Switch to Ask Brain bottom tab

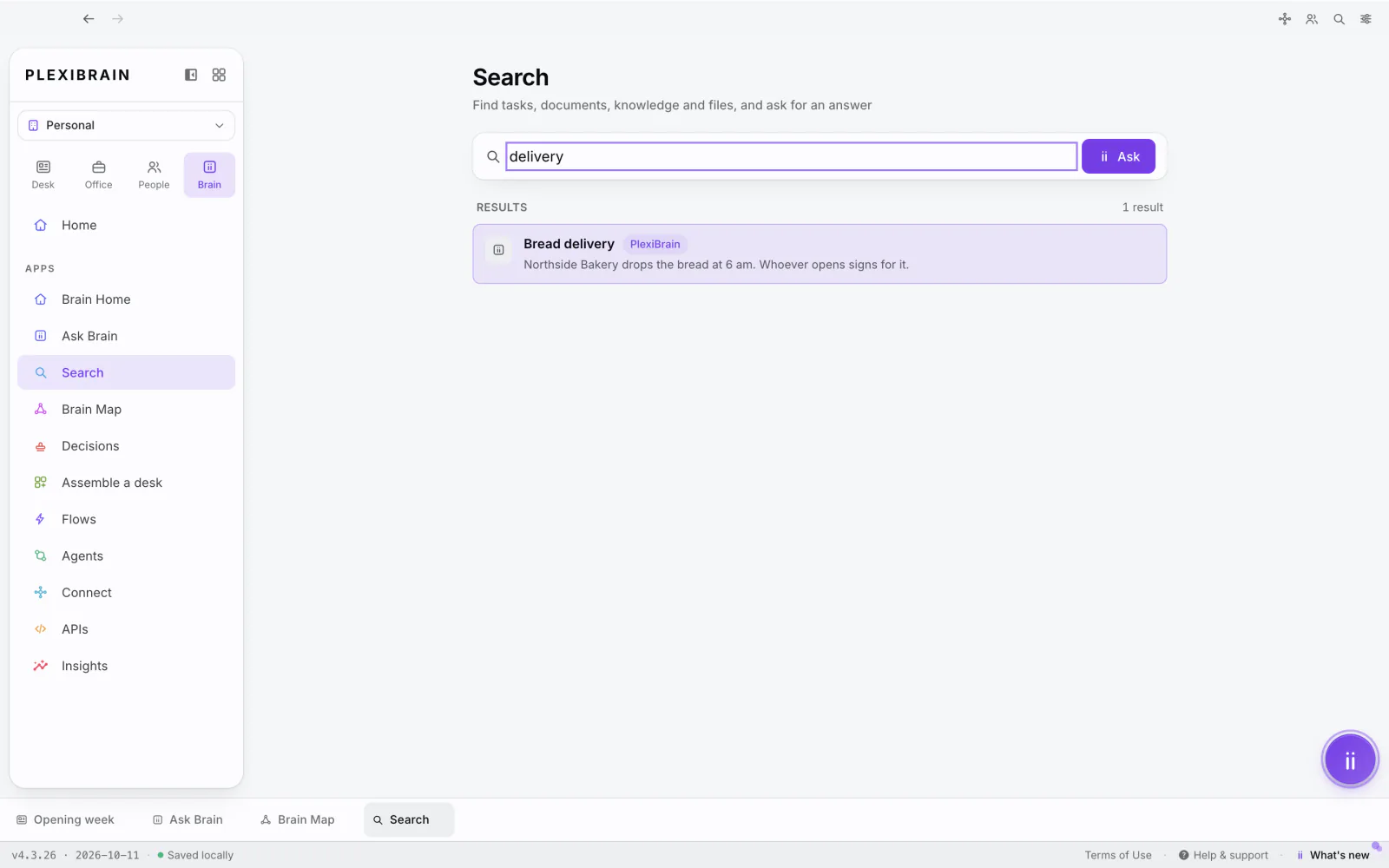188,819
